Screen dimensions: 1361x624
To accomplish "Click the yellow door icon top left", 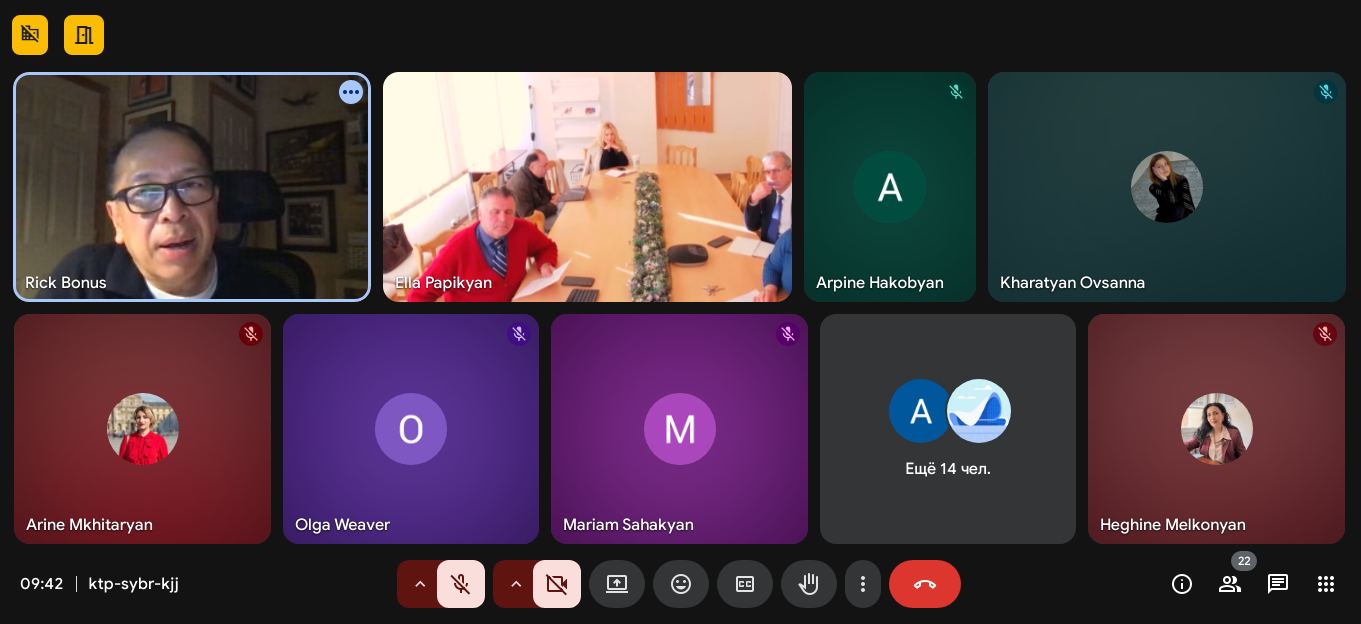I will coord(84,35).
